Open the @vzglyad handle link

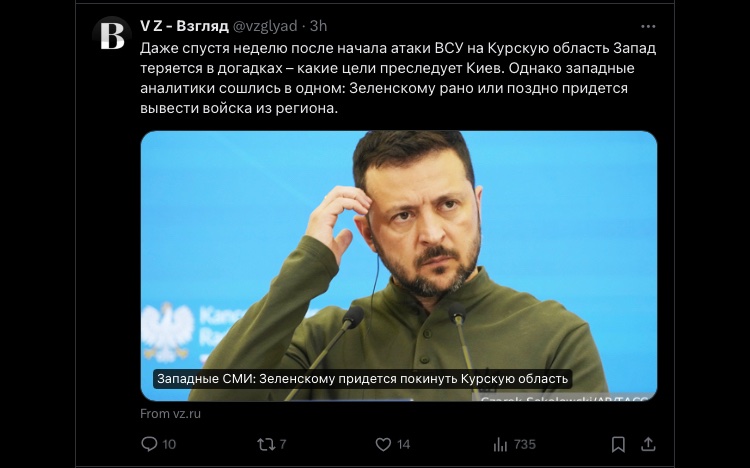click(265, 26)
